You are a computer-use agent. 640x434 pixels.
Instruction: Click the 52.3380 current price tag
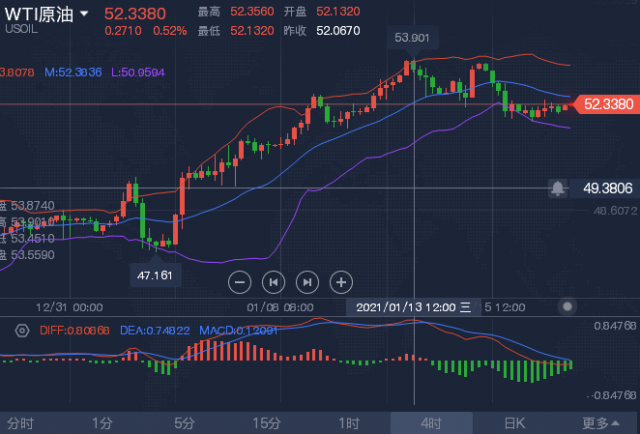[606, 104]
